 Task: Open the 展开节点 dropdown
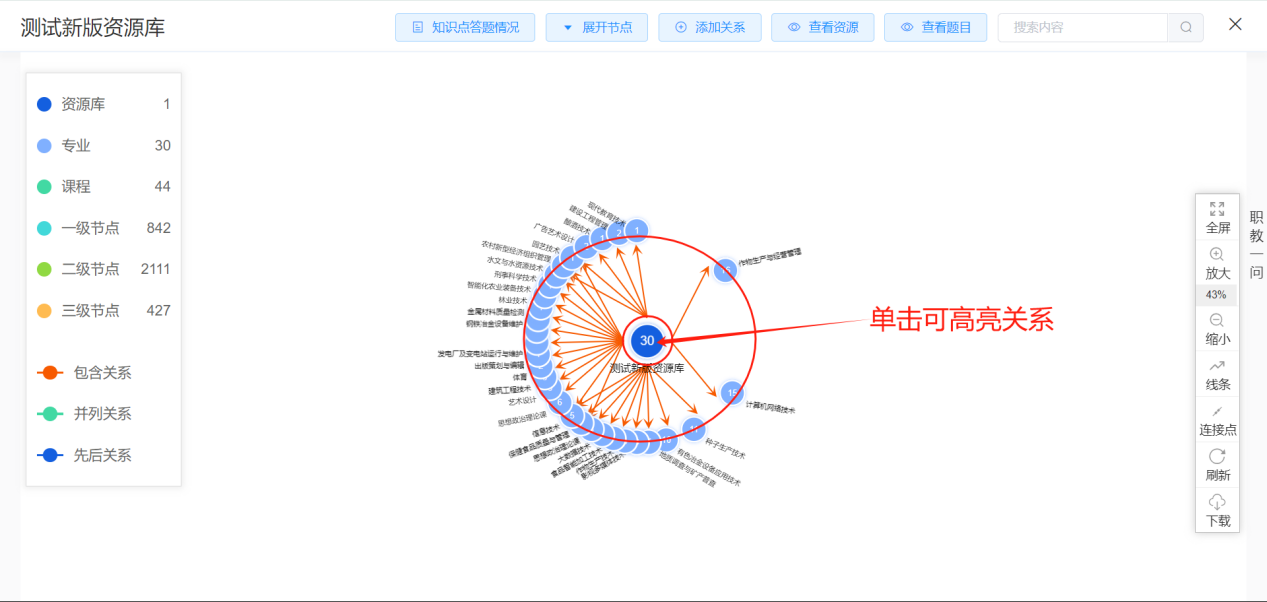597,27
